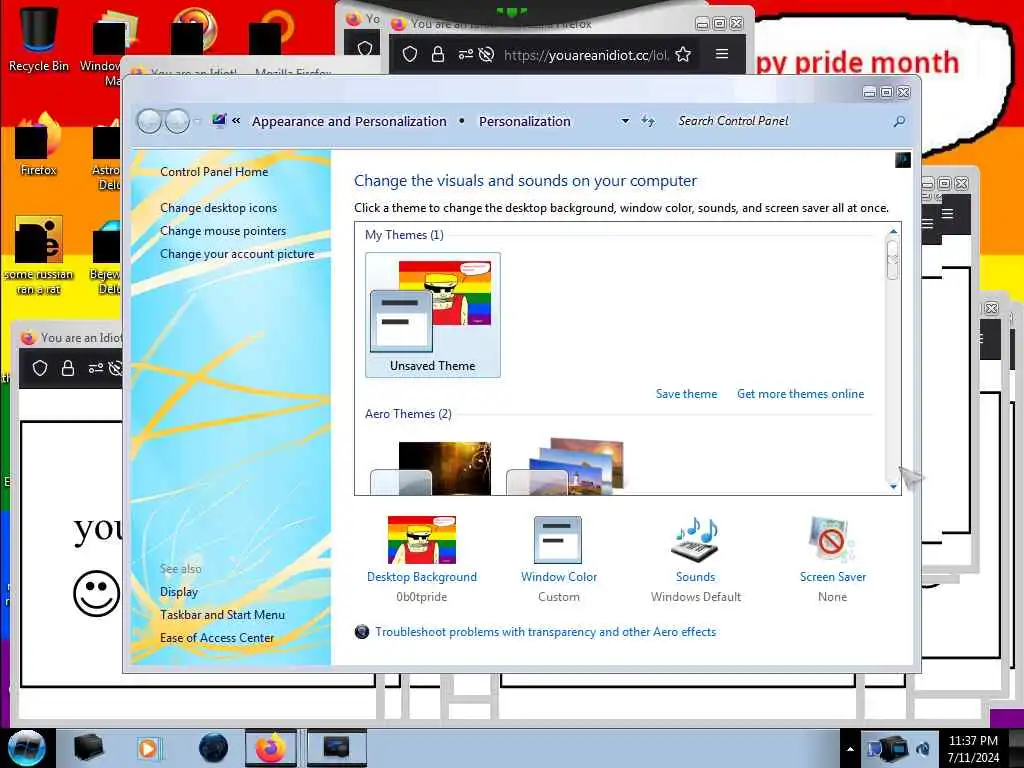1024x768 pixels.
Task: Click the Windows Start button
Action: [27, 748]
